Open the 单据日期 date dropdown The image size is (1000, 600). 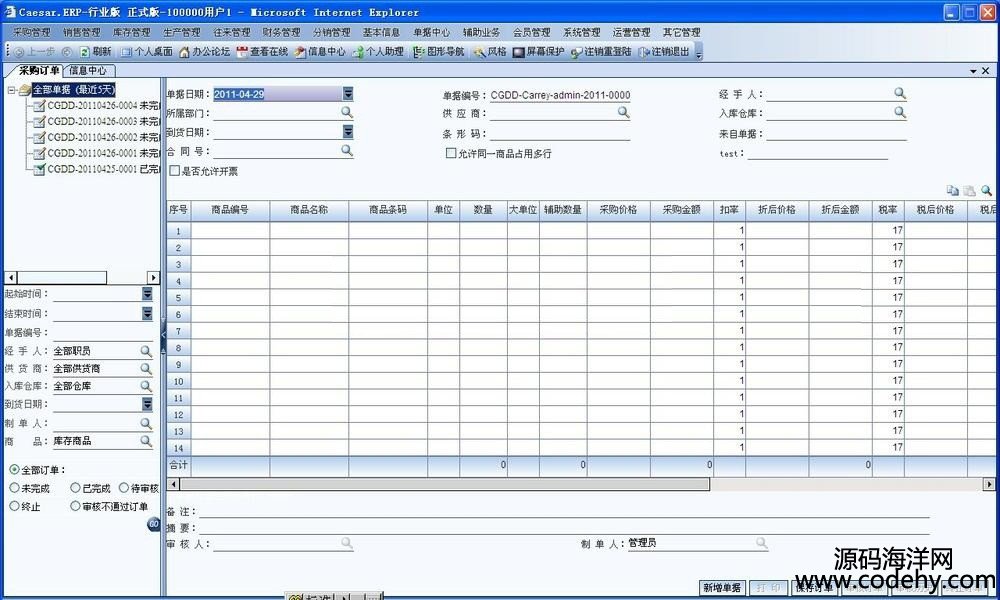pyautogui.click(x=348, y=94)
